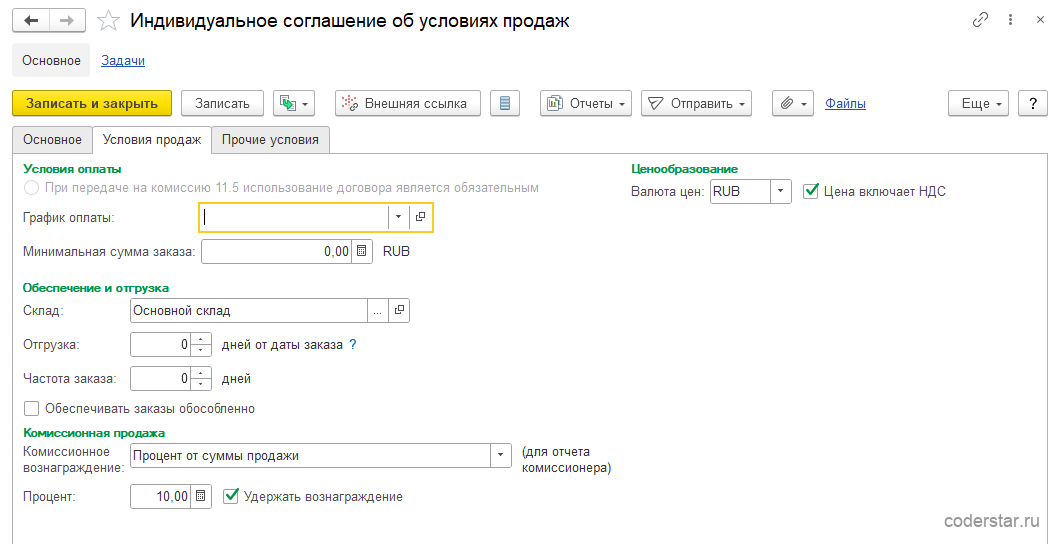Adjust the Отгрузка days spinner
The width and height of the screenshot is (1064, 544).
[201, 345]
